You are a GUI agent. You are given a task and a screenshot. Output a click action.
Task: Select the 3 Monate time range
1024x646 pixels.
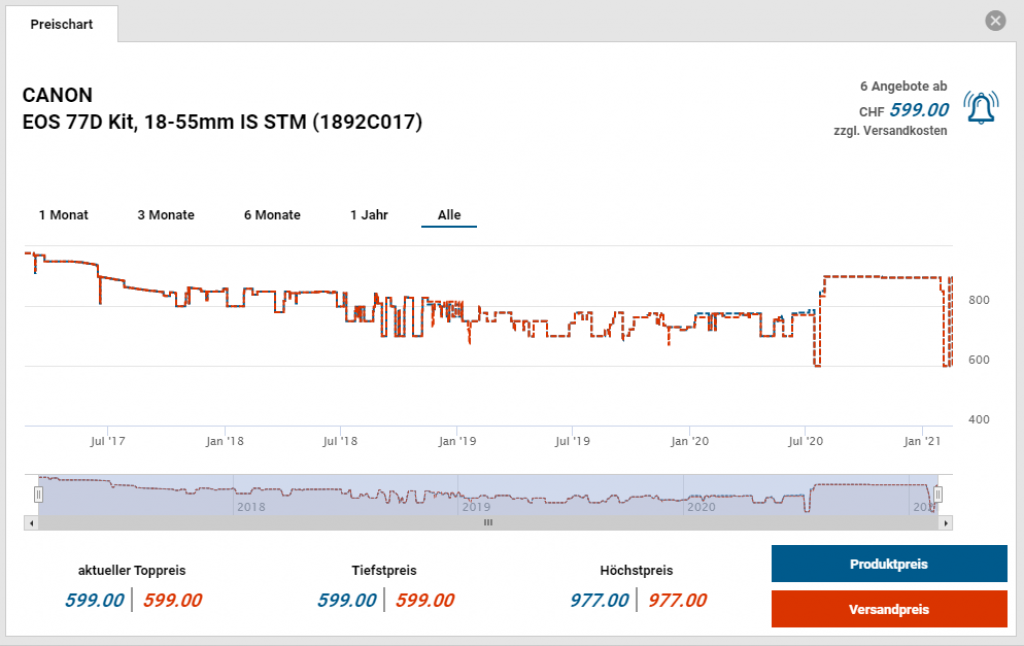point(166,215)
